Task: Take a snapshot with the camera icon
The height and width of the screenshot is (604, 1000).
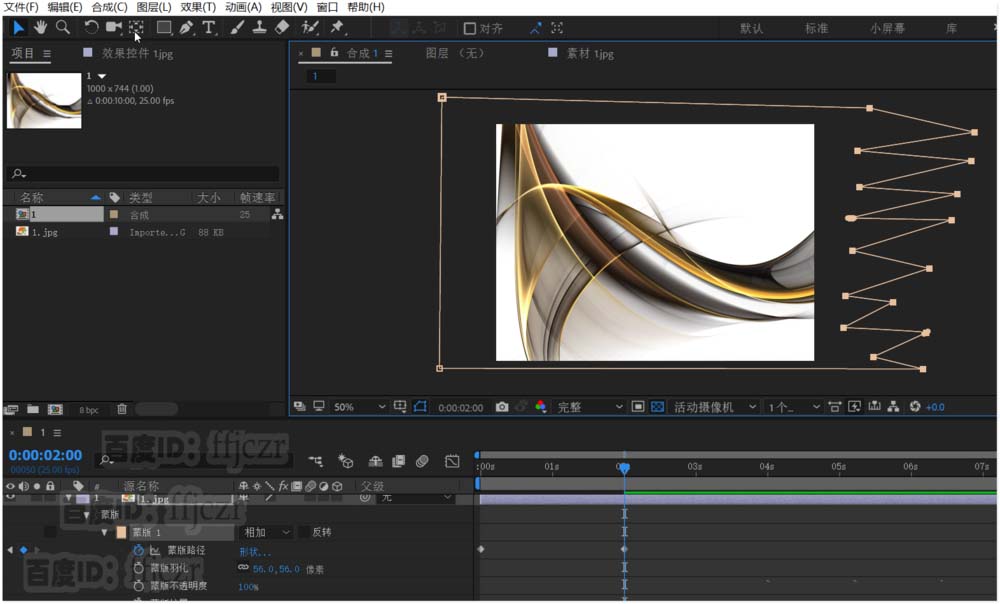Action: (502, 407)
